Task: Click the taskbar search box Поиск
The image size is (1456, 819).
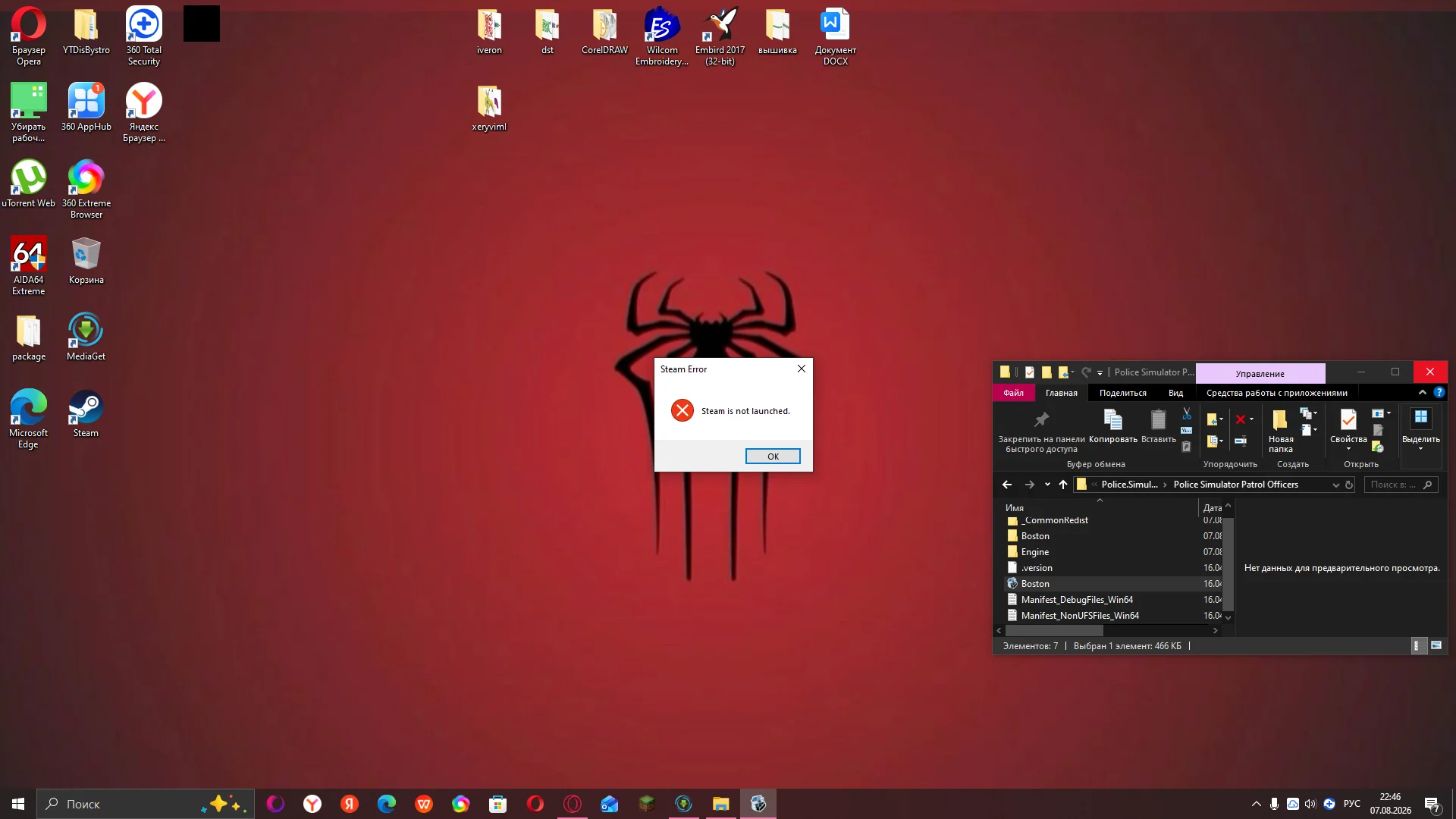Action: [x=146, y=804]
